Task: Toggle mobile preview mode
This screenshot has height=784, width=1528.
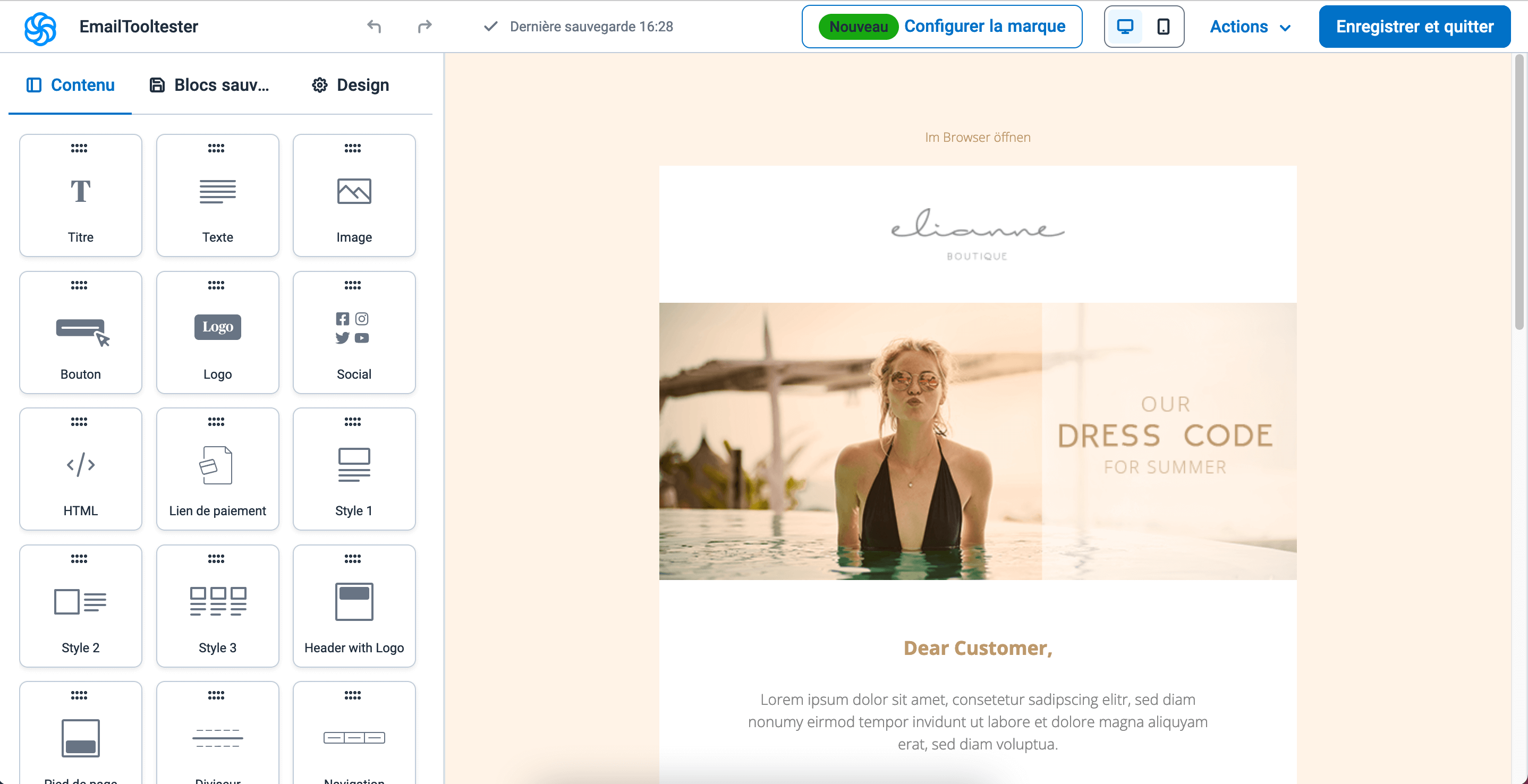Action: point(1162,27)
